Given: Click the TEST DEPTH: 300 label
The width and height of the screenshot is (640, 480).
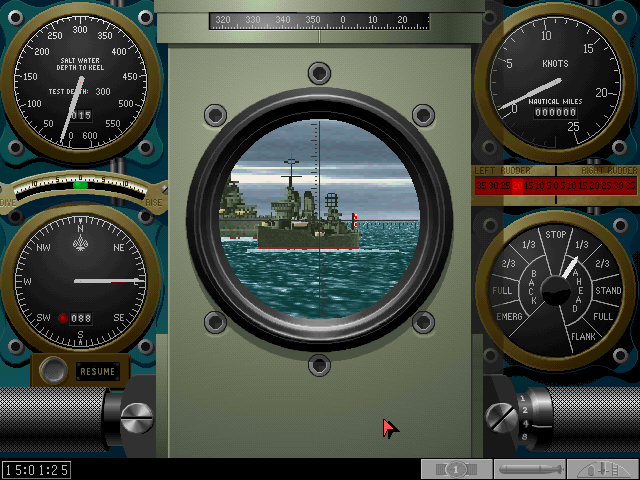Looking at the screenshot, I should pos(80,91).
